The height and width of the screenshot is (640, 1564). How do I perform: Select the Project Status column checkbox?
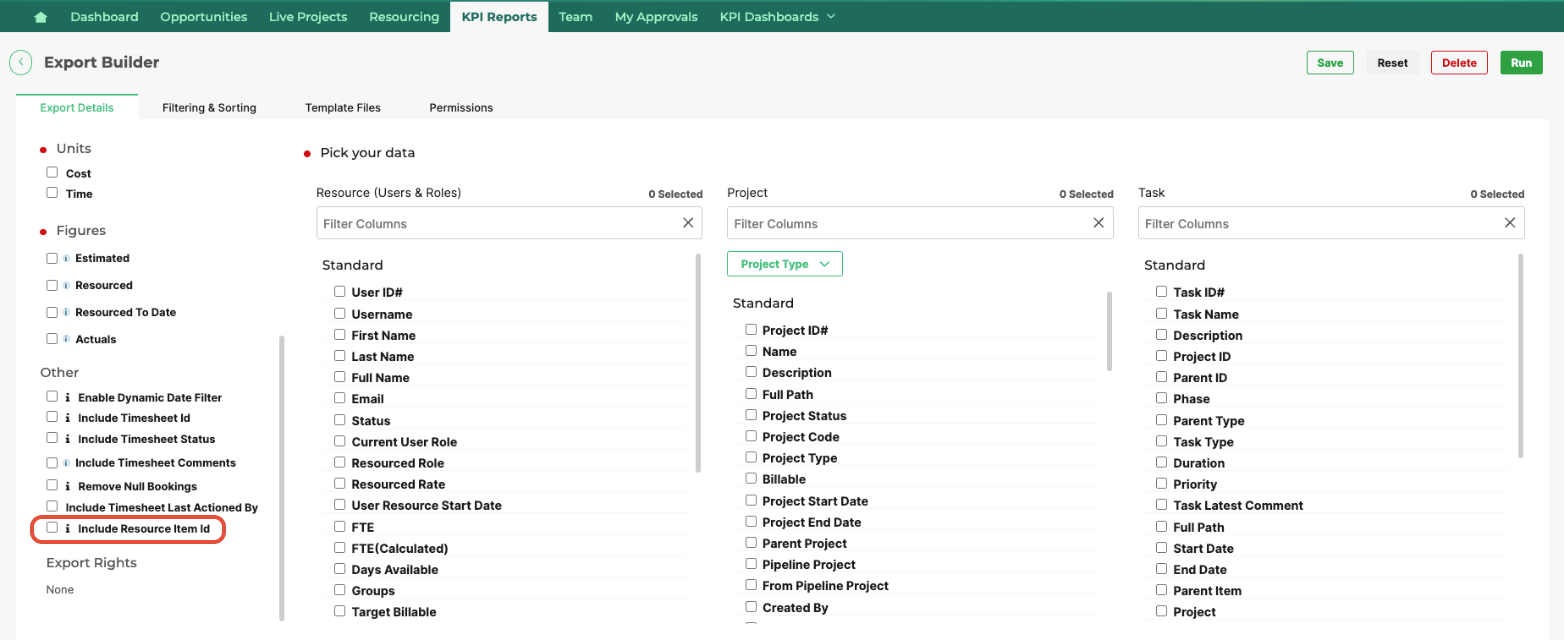click(751, 414)
